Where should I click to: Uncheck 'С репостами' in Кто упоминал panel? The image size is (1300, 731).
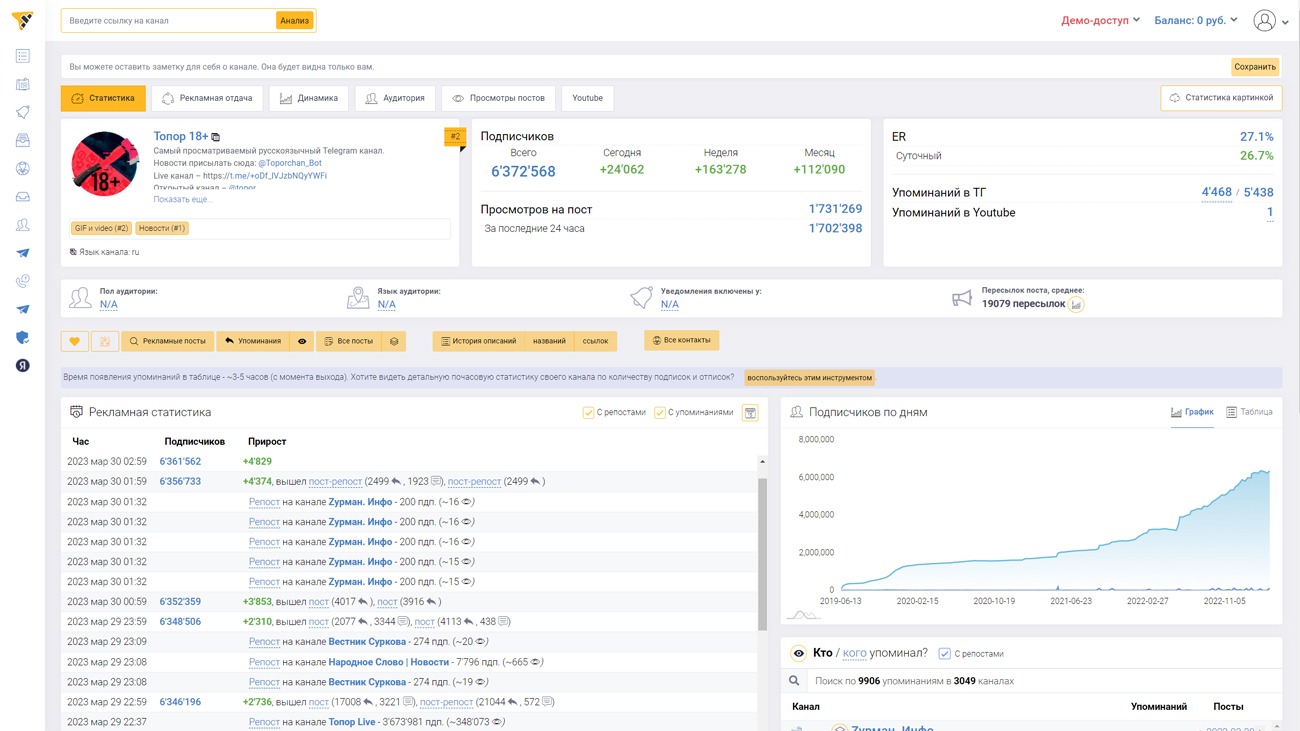[944, 654]
